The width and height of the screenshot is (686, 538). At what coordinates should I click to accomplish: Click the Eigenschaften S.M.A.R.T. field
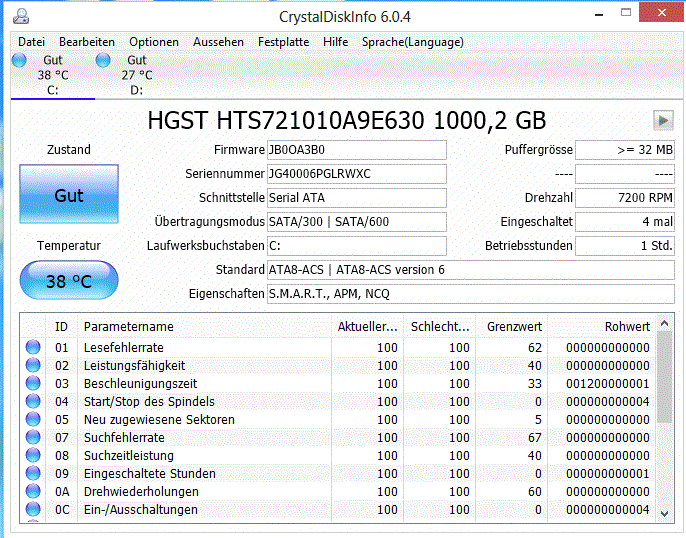tap(471, 294)
